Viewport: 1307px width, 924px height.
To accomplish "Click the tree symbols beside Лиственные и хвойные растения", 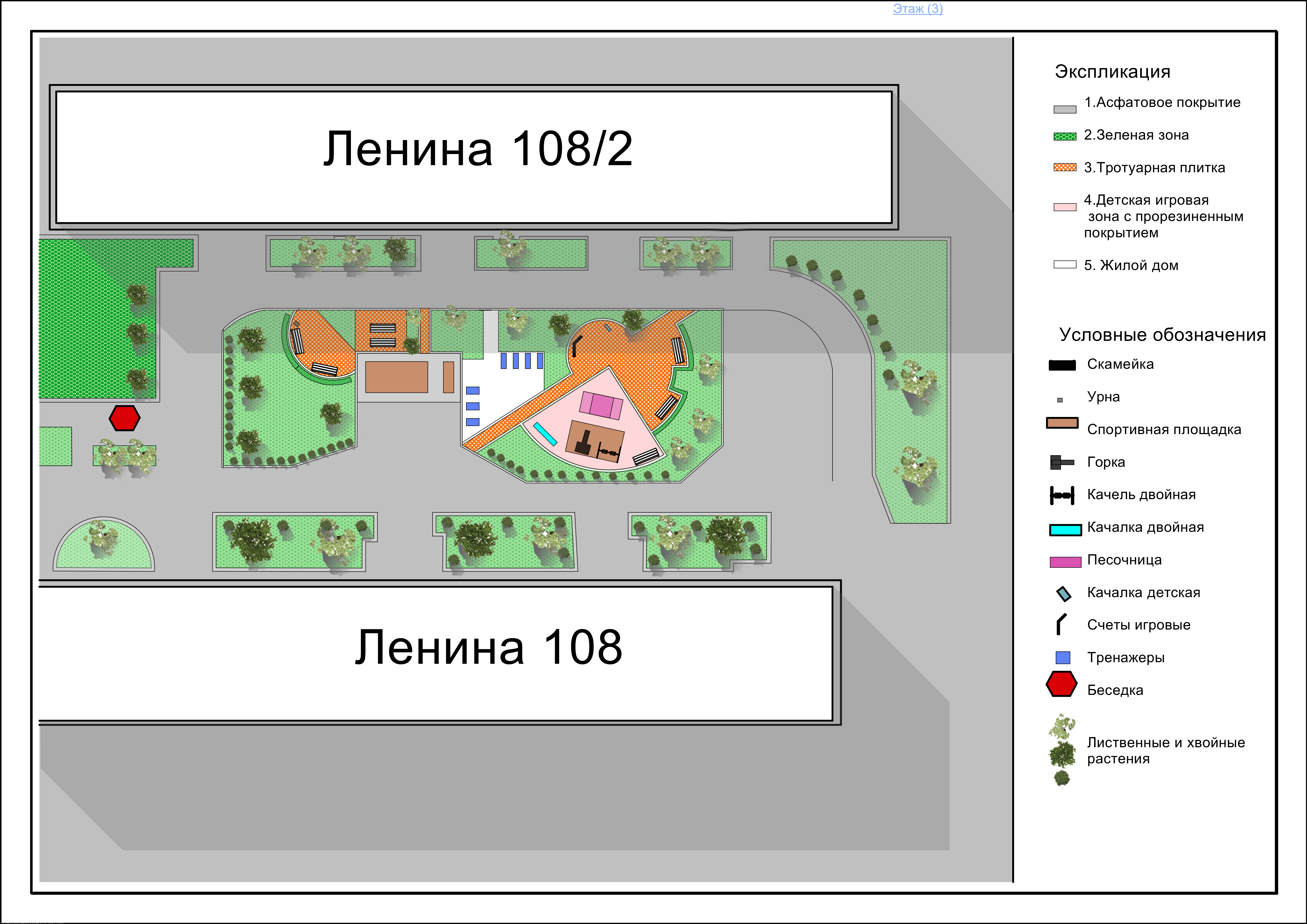I will tap(1062, 750).
